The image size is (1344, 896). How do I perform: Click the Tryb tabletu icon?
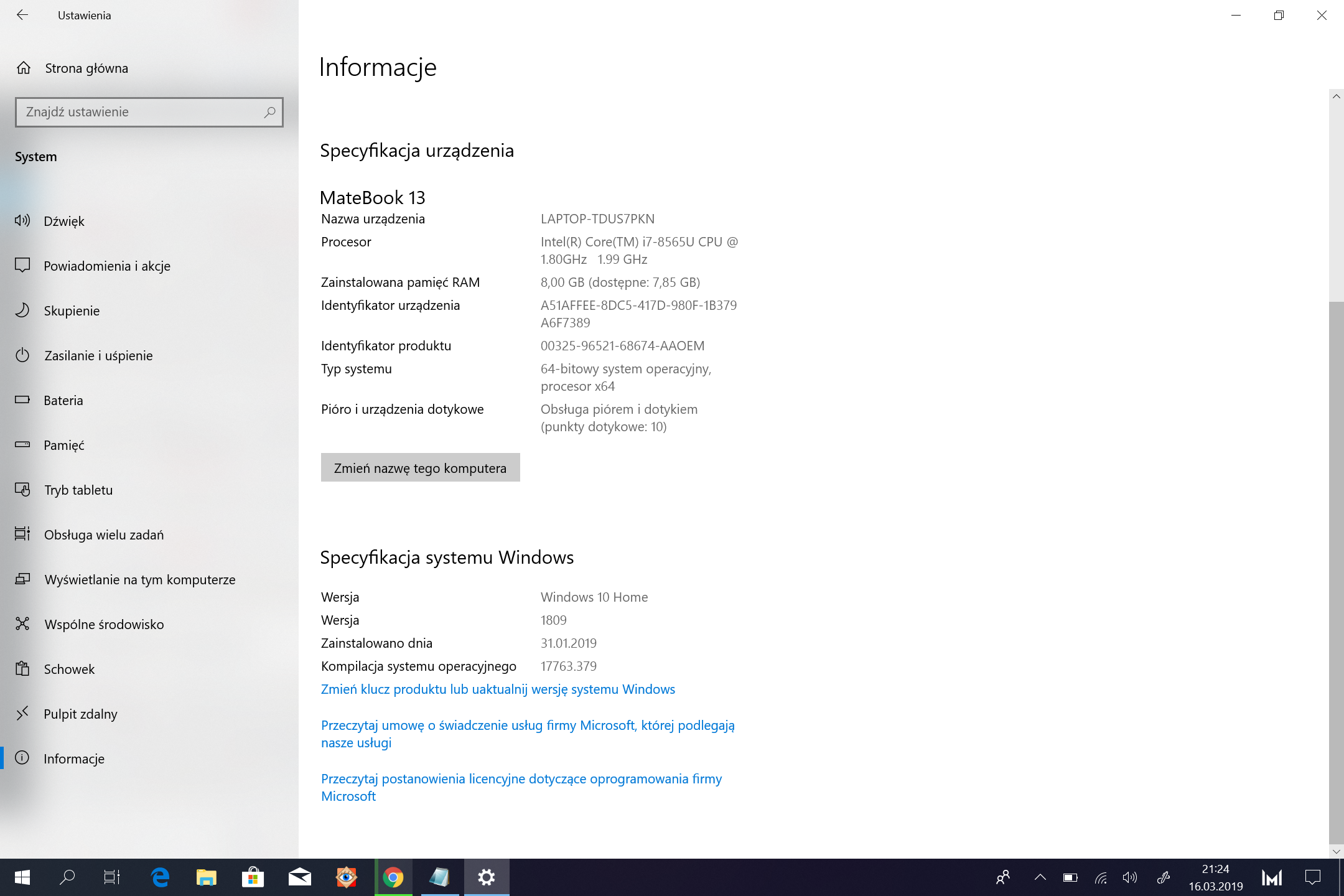[22, 490]
